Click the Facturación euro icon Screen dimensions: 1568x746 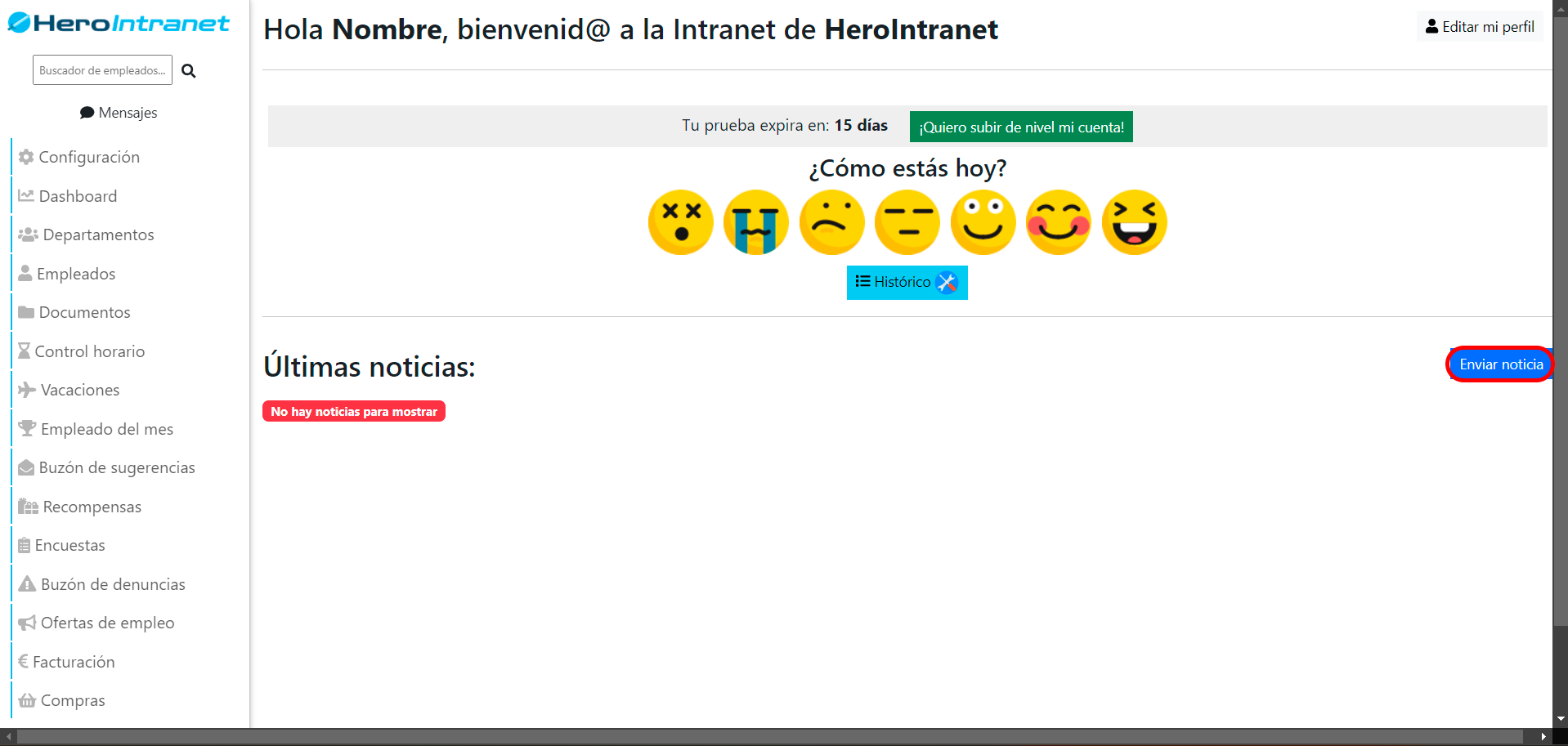[x=23, y=661]
